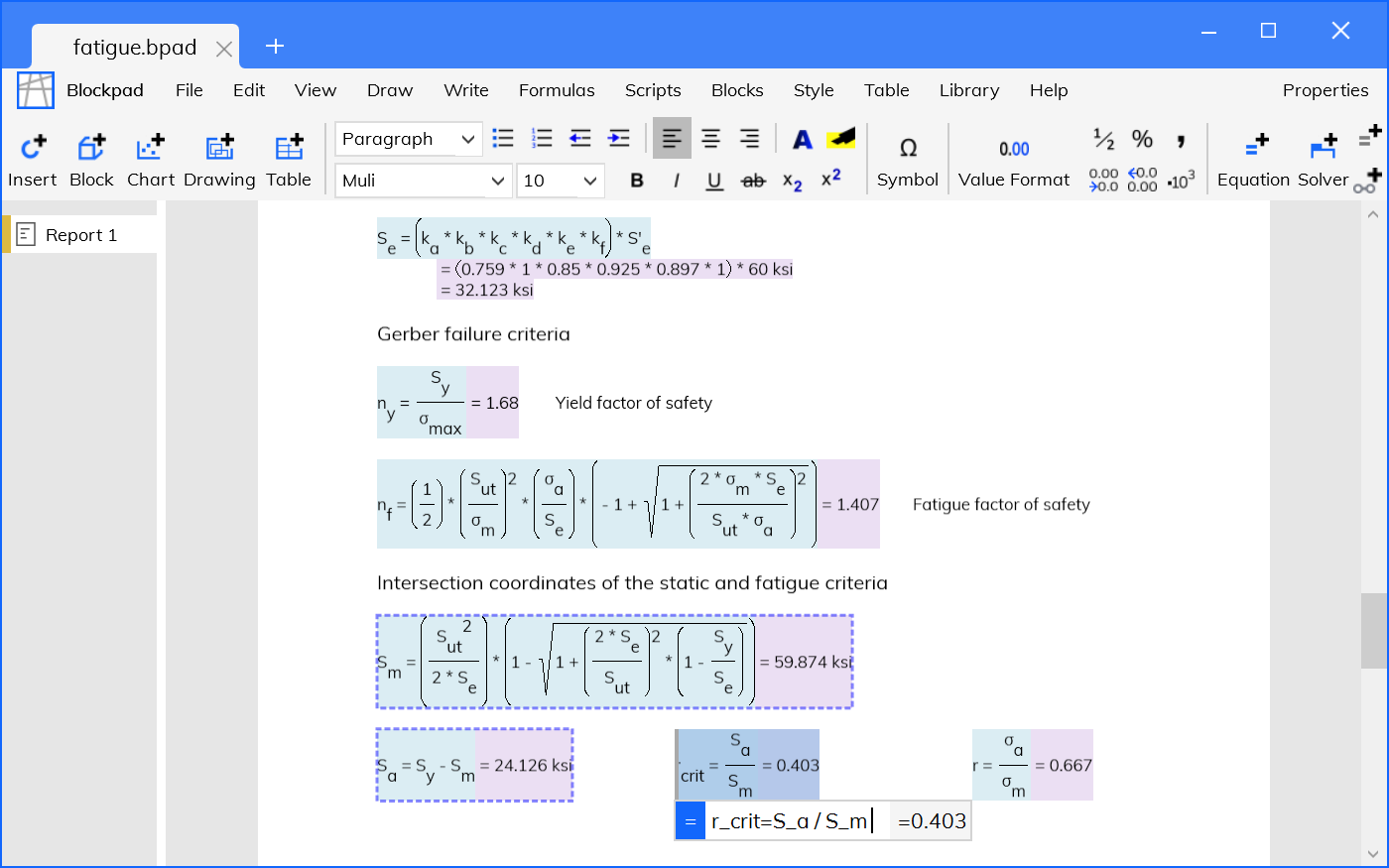Screen dimensions: 1389x868
Task: Open the Properties panel
Action: 1325,90
